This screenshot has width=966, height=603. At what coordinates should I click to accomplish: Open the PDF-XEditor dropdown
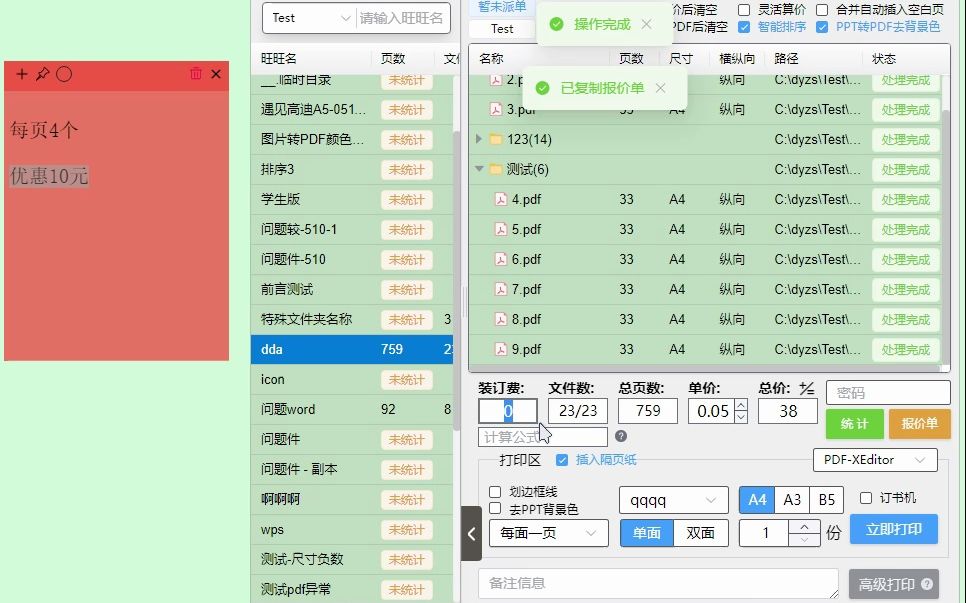(875, 460)
